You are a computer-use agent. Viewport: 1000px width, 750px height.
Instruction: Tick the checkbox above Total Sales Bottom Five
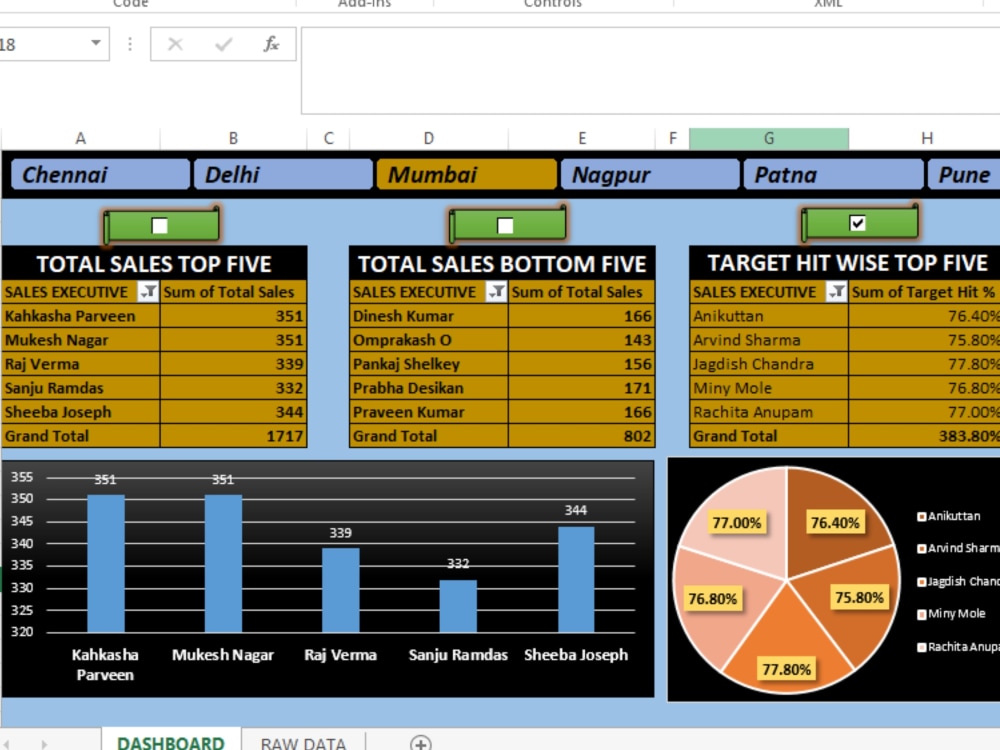[505, 226]
